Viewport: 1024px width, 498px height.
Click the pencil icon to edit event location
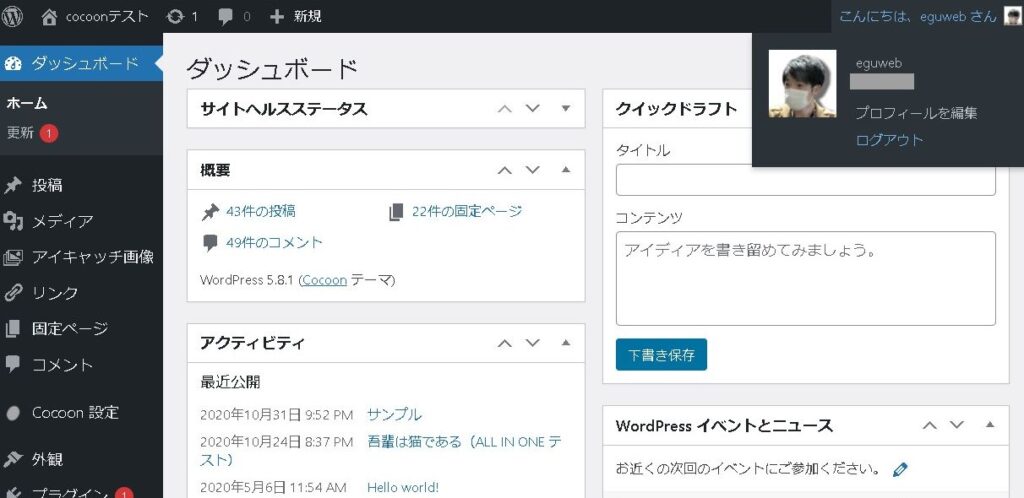pos(900,468)
